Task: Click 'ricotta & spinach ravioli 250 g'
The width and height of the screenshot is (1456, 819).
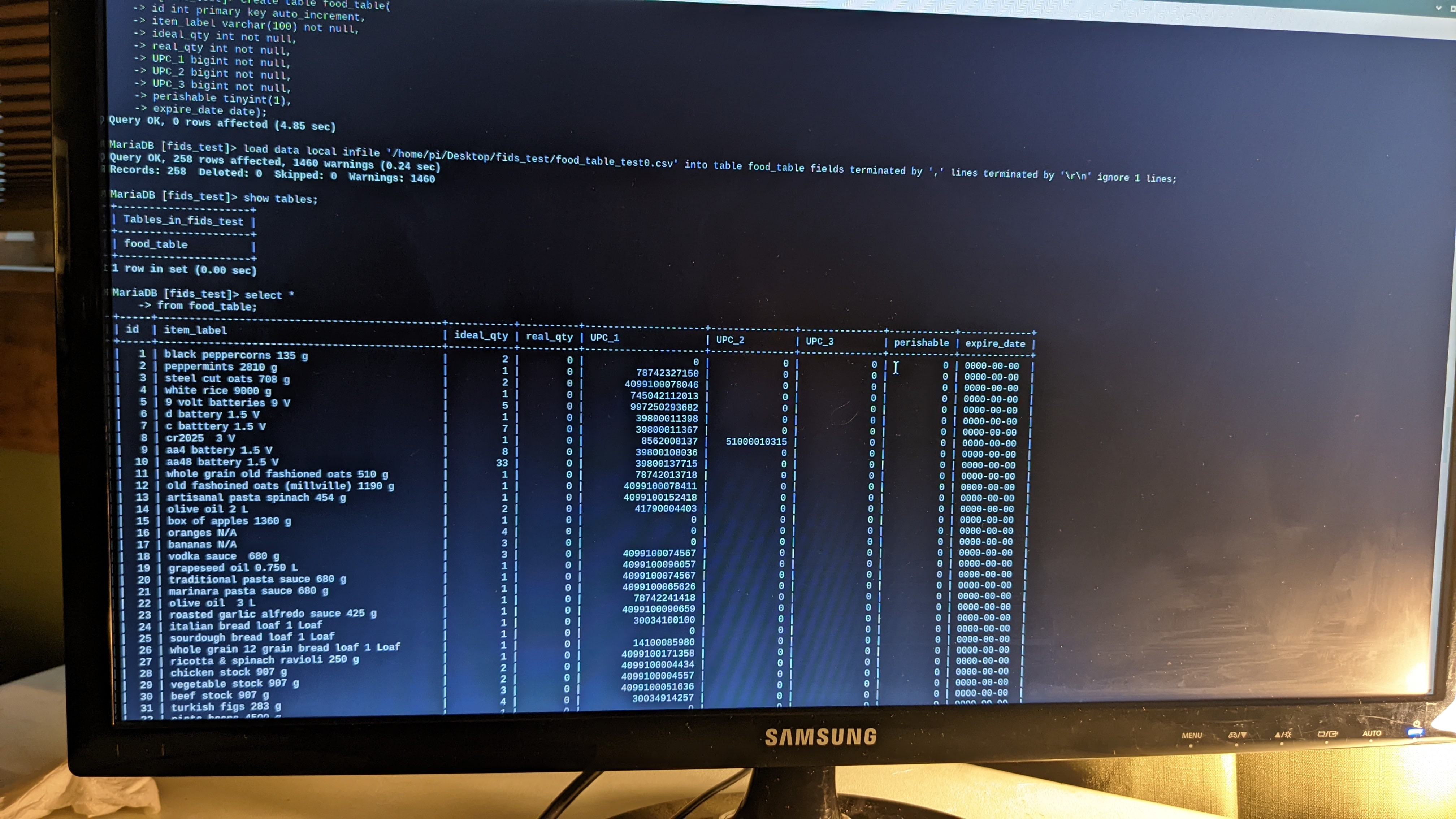Action: [265, 660]
